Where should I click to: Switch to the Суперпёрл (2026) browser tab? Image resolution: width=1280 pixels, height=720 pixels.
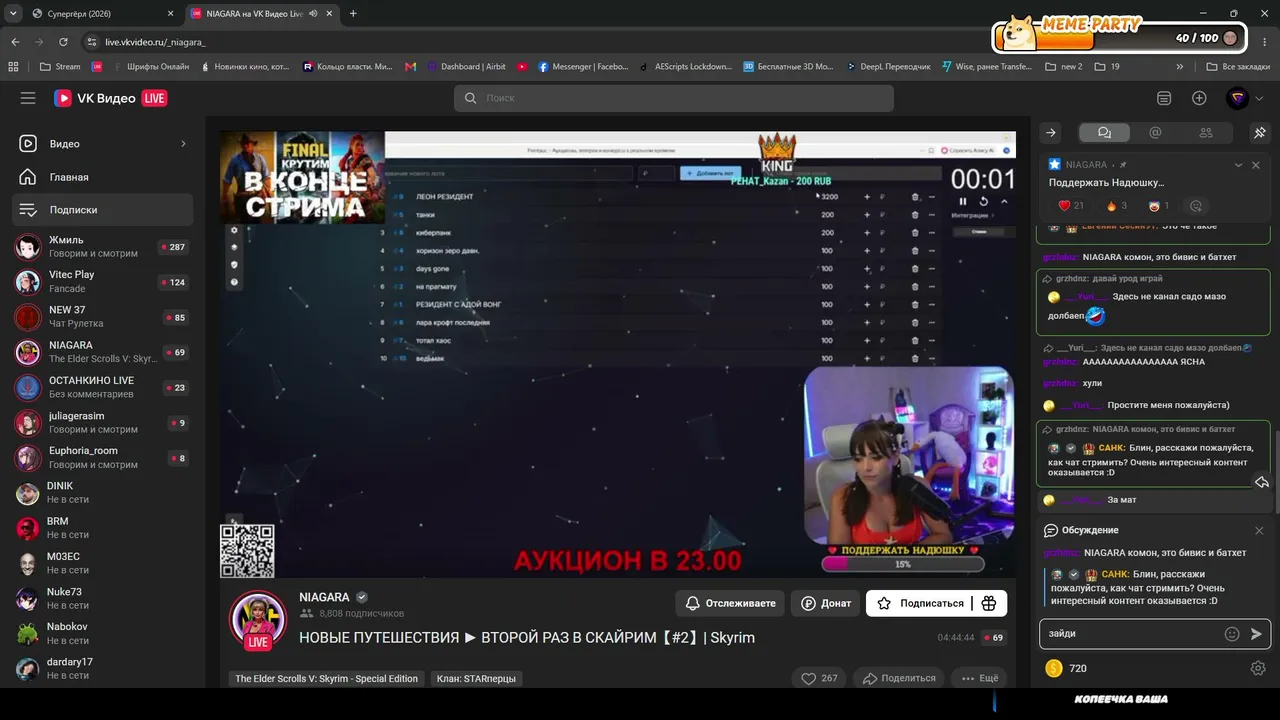(x=102, y=14)
